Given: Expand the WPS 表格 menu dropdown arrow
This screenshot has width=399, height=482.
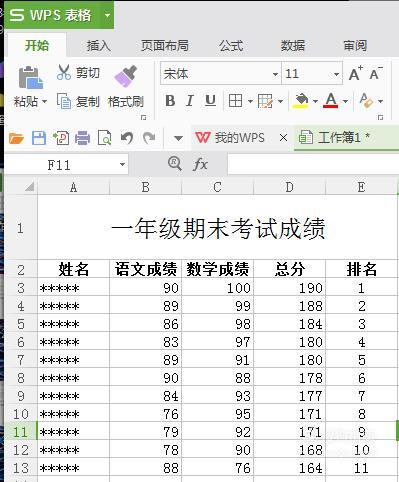Looking at the screenshot, I should 107,15.
